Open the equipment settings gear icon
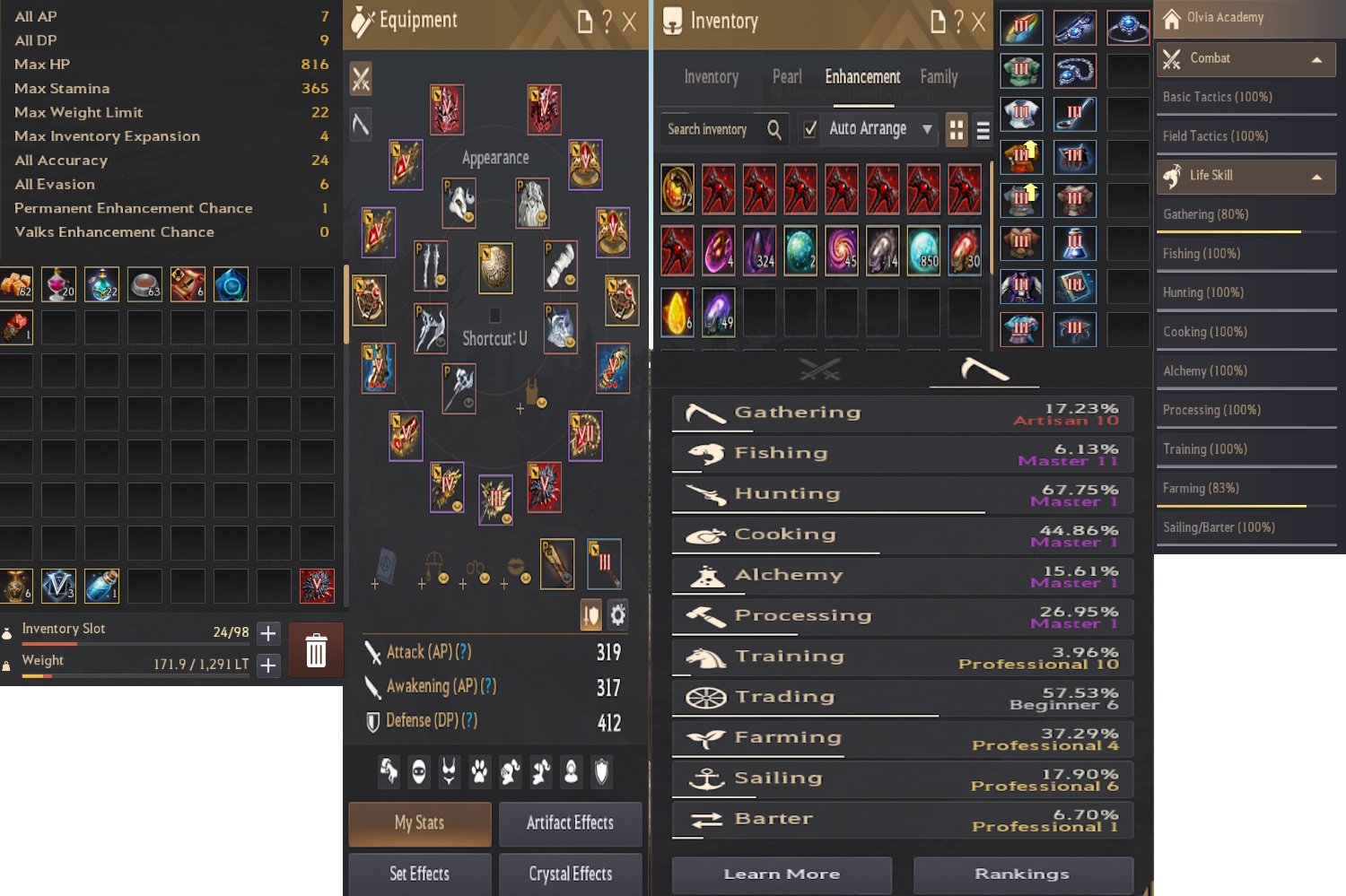This screenshot has height=896, width=1346. 618,615
